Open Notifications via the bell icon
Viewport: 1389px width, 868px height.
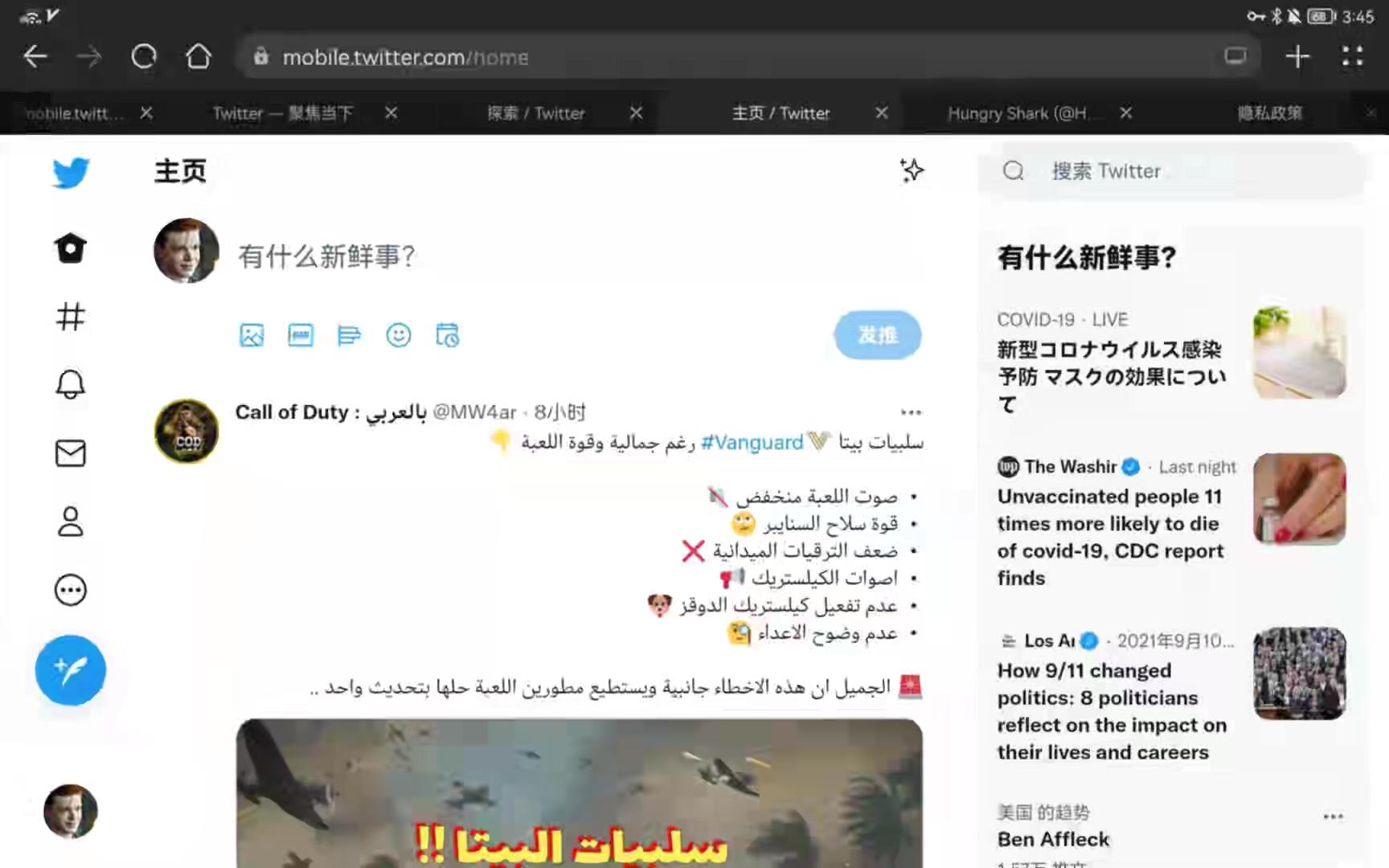(x=71, y=384)
